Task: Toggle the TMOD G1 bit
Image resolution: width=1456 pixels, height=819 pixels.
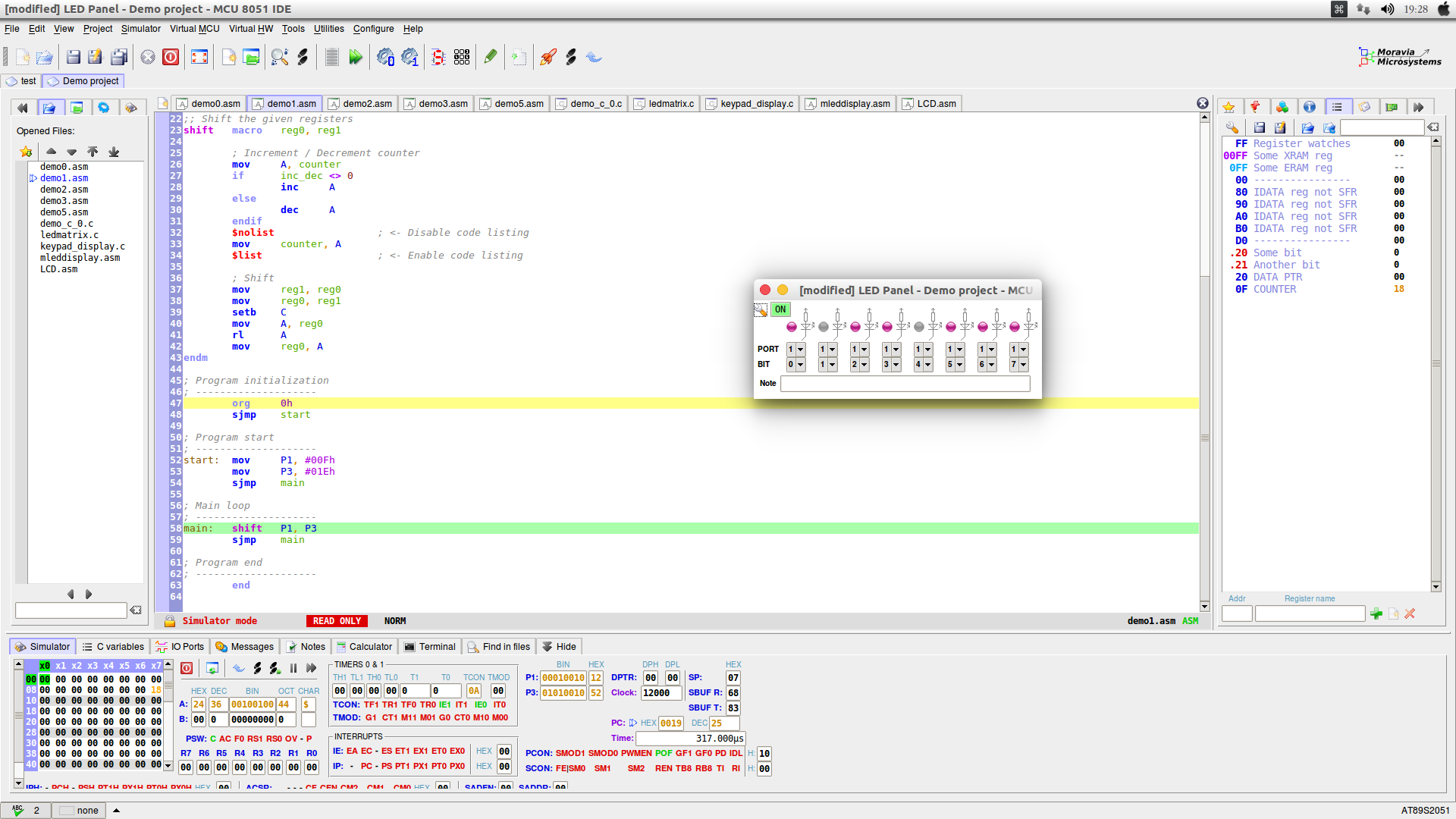Action: click(371, 717)
